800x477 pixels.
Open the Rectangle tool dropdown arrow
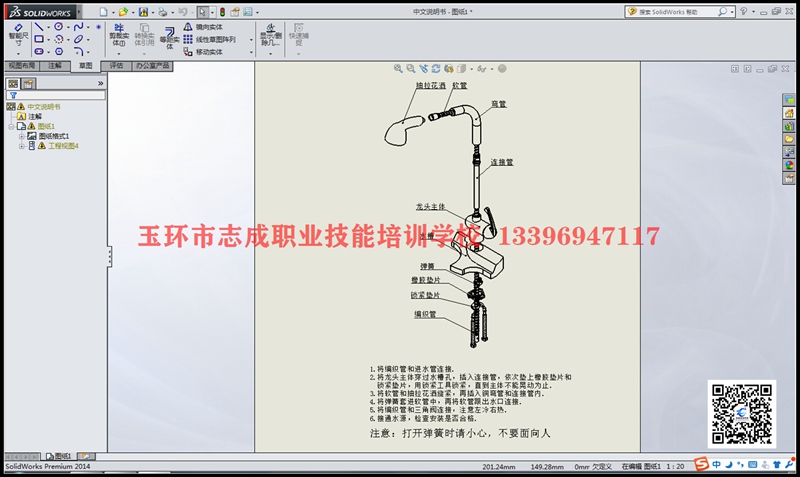point(48,39)
